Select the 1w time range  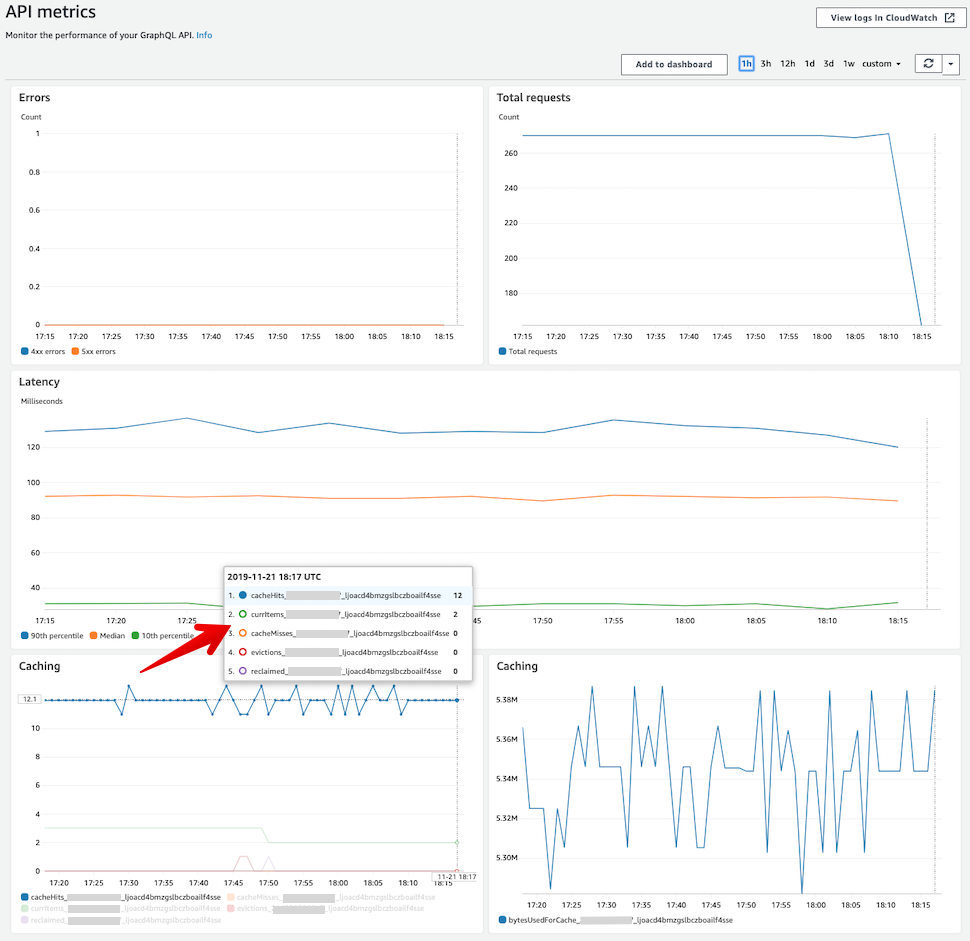click(x=849, y=64)
